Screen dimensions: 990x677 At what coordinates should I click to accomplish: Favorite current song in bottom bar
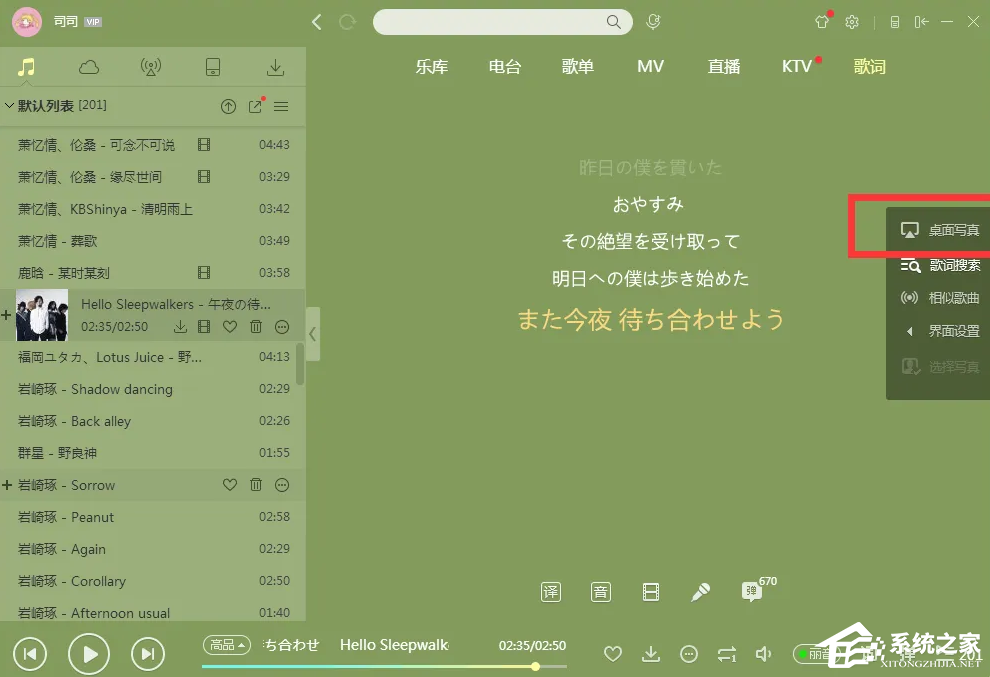point(612,654)
